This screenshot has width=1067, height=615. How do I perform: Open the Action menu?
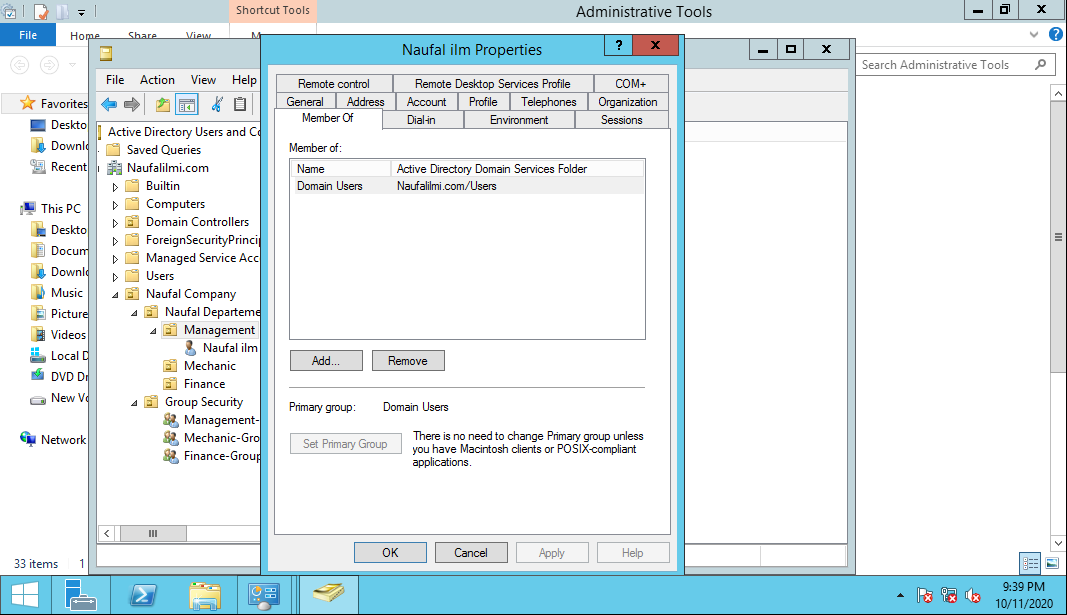[157, 80]
